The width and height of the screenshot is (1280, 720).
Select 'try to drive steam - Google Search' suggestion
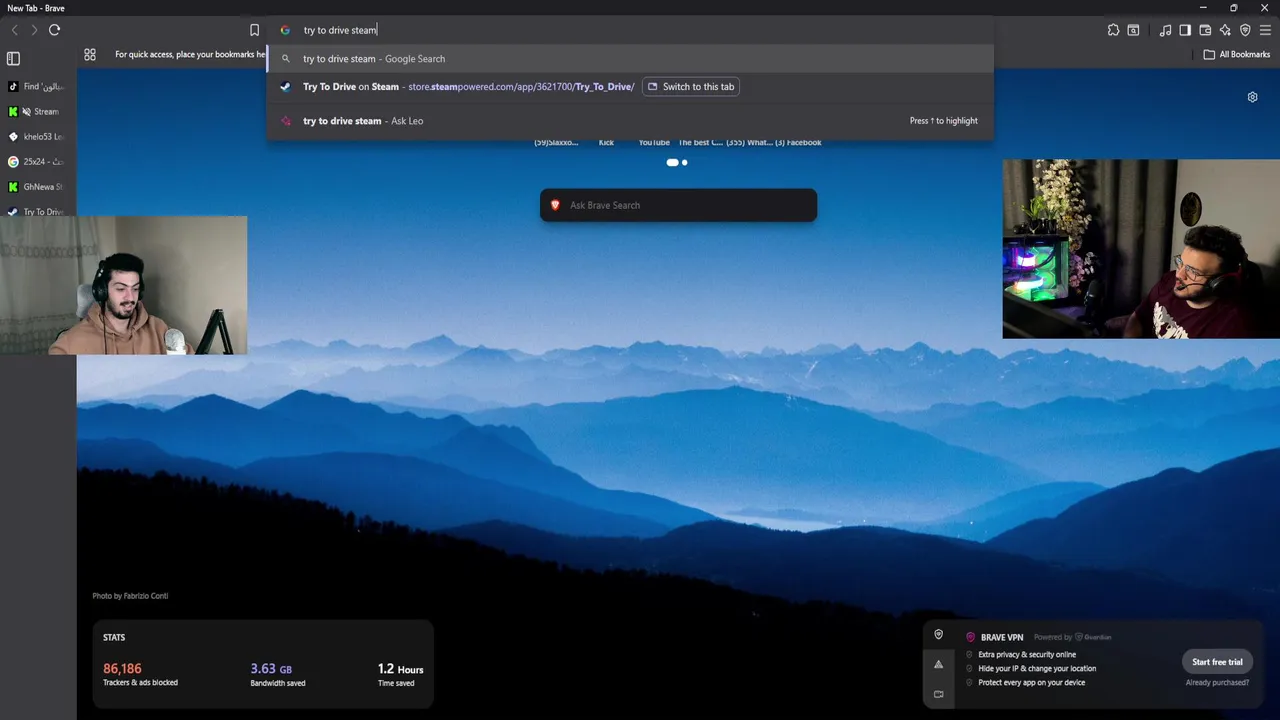click(x=630, y=59)
